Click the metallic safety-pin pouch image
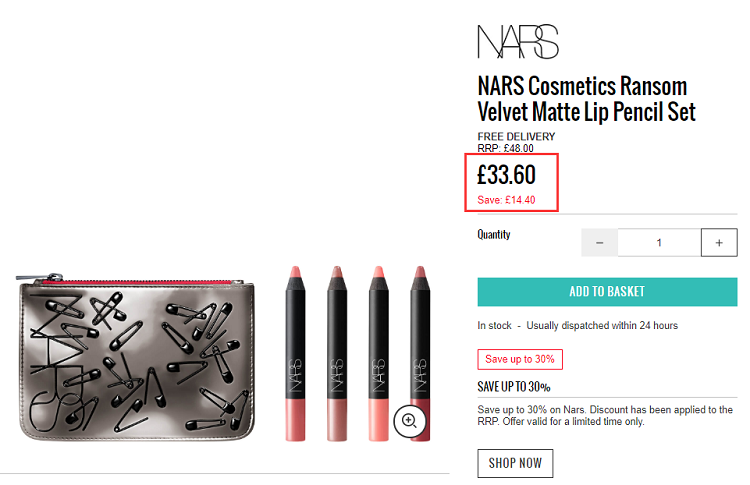750x485 pixels. (x=136, y=357)
